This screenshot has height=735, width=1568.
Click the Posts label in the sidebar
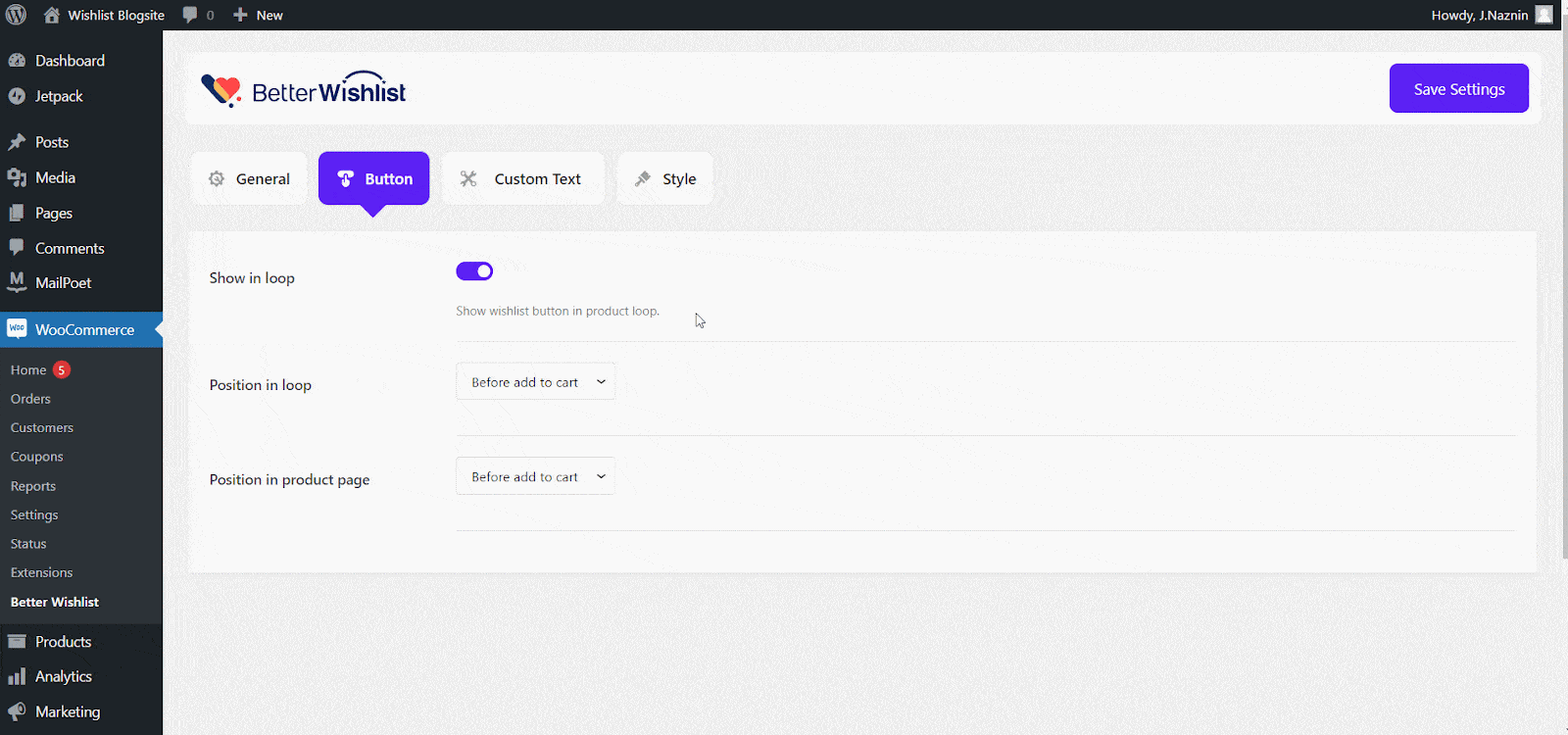coord(52,142)
